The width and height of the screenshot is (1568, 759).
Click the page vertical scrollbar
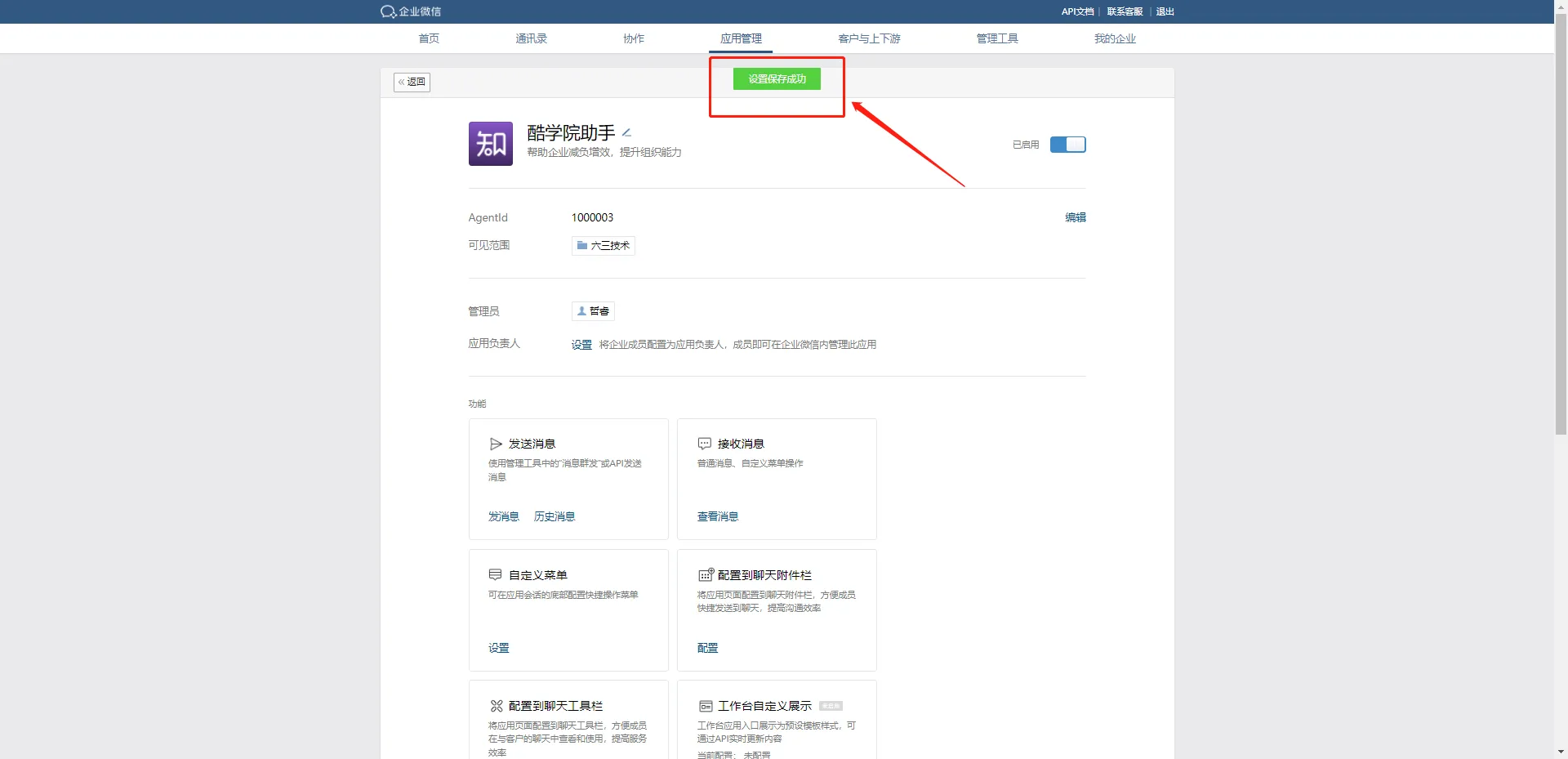1561,225
